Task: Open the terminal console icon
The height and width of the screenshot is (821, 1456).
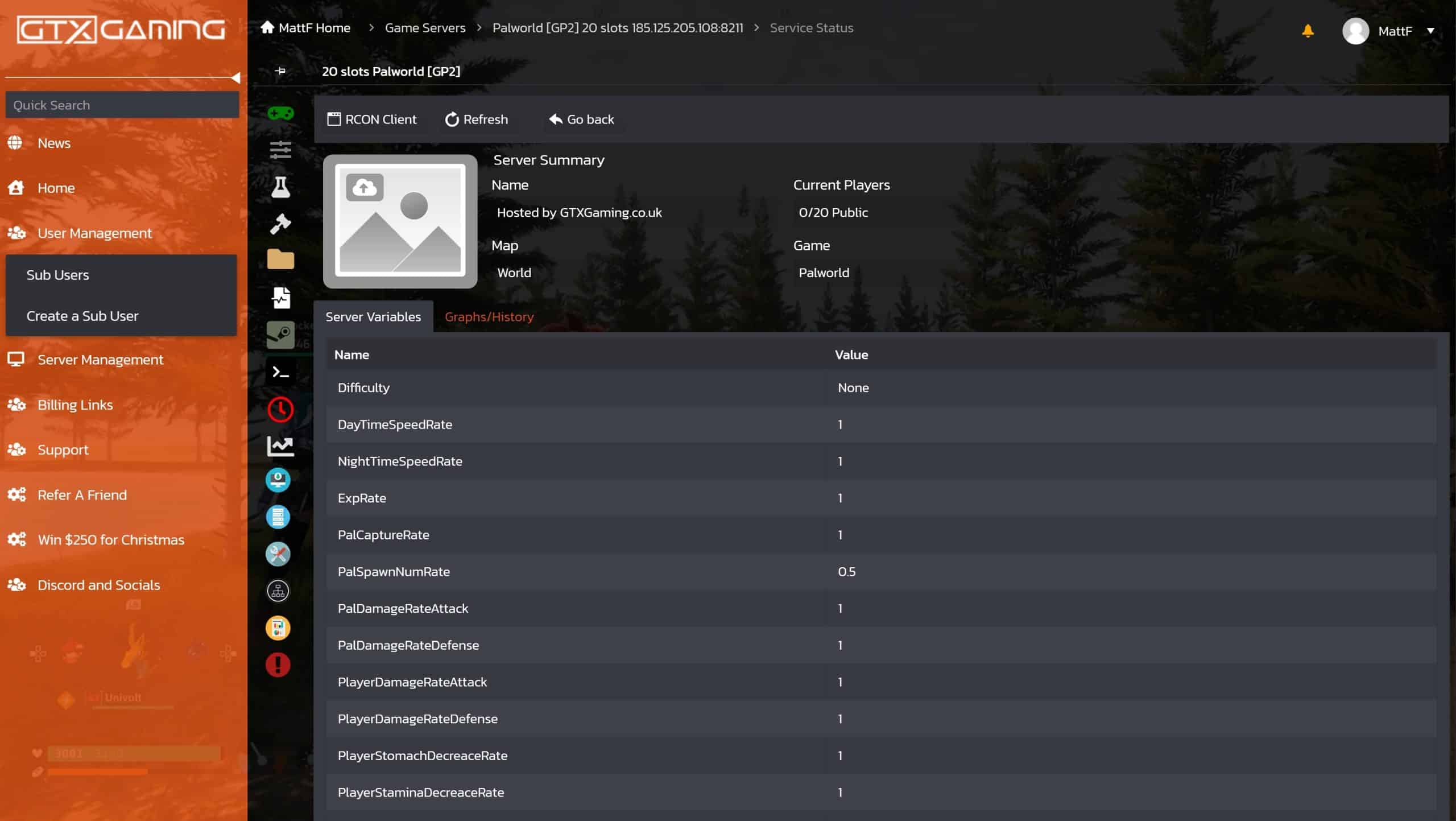Action: coord(281,372)
